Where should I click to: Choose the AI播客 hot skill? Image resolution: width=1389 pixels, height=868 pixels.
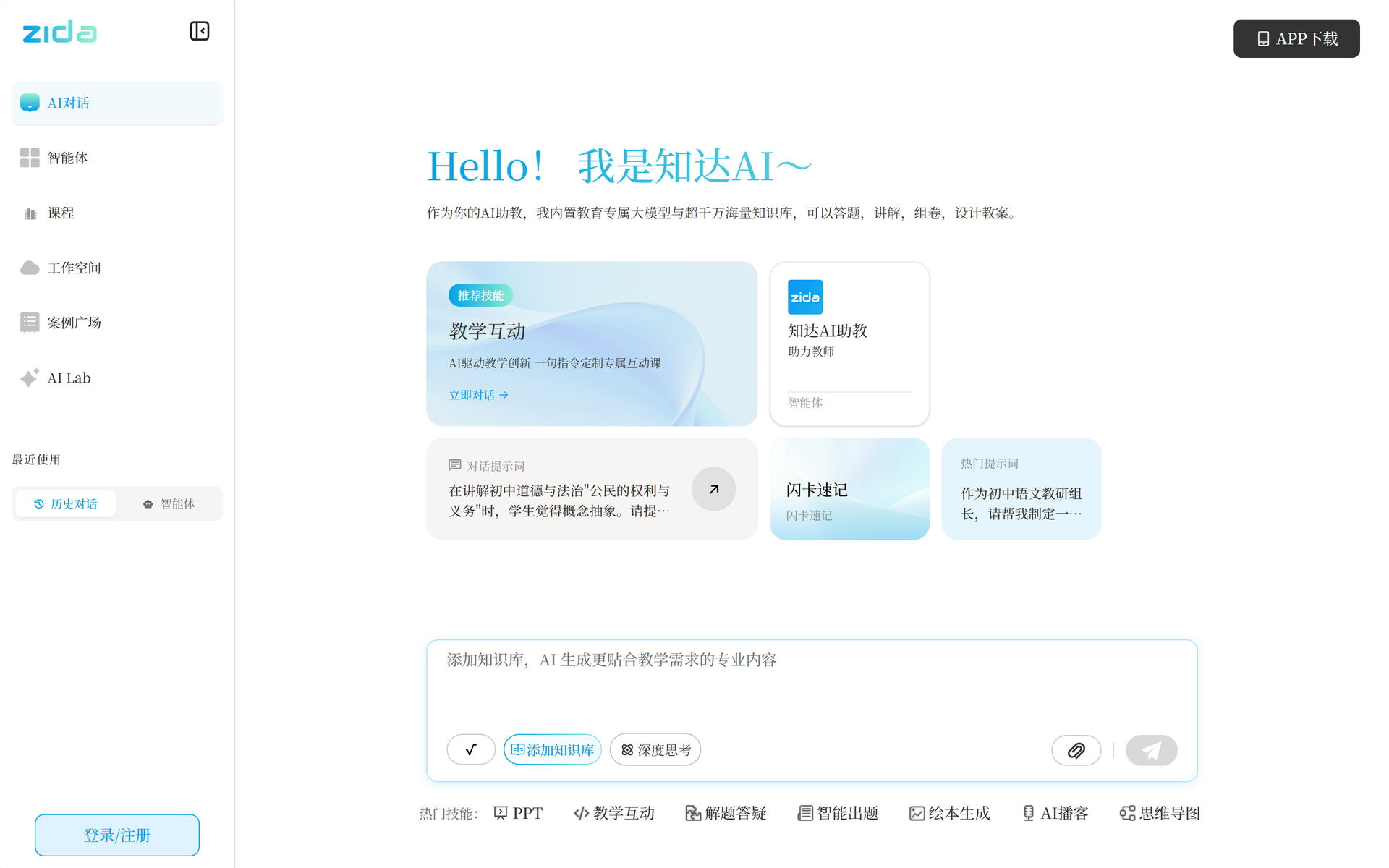click(1055, 813)
